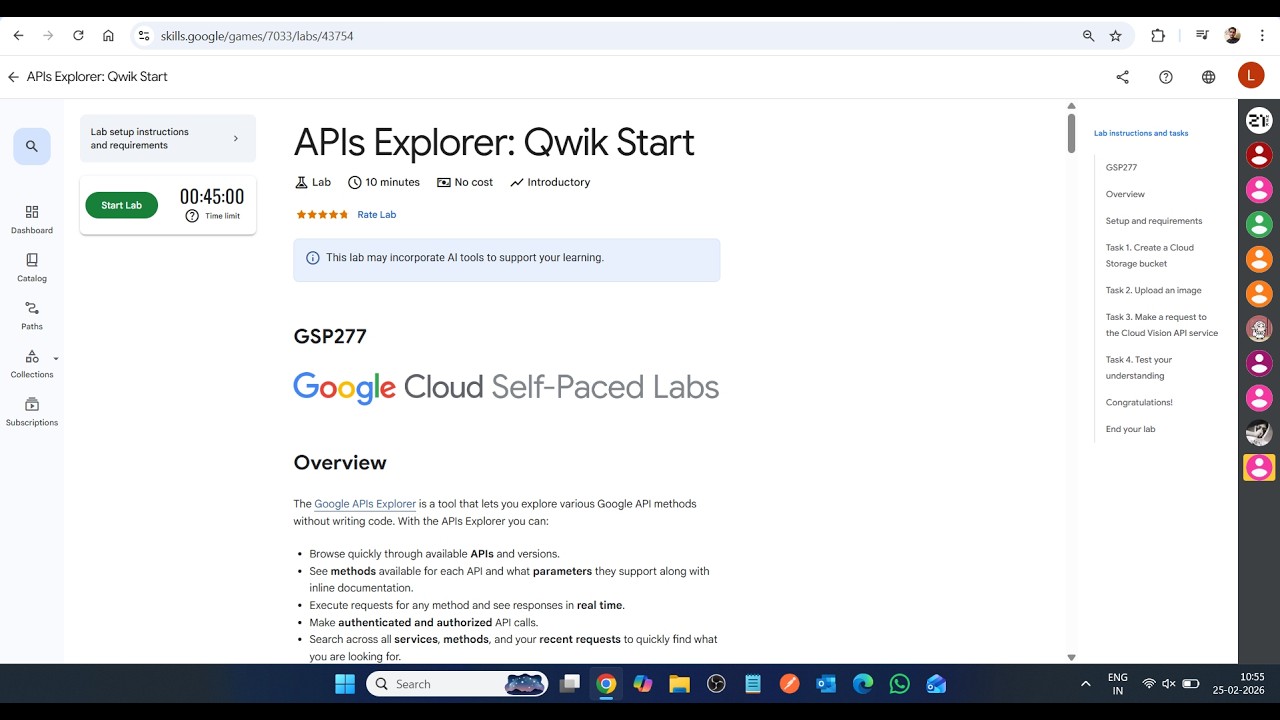Show hidden icons in system tray

click(1085, 684)
